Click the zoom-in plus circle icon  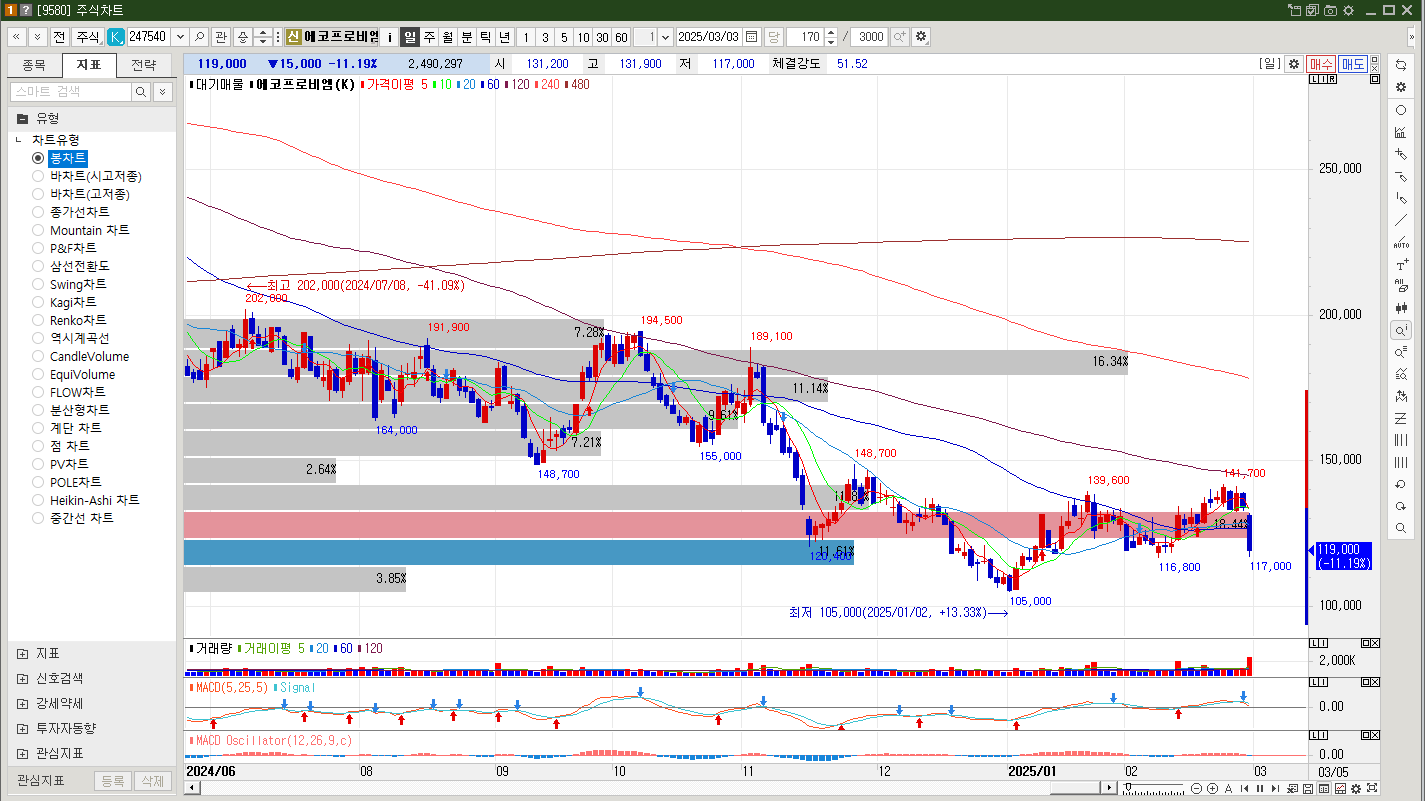point(1212,789)
